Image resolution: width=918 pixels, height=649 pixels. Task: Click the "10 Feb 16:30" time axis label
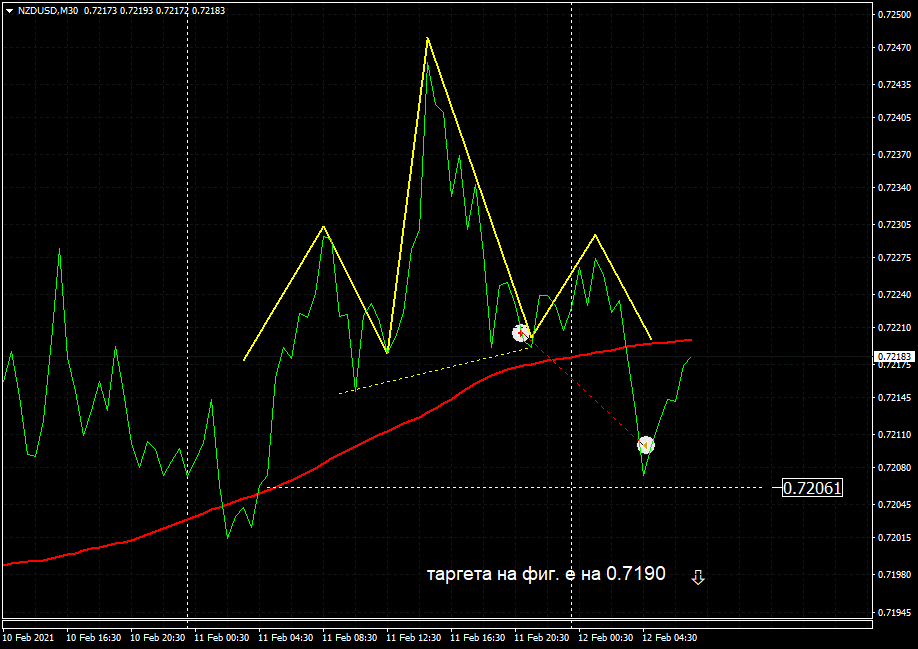(x=94, y=637)
